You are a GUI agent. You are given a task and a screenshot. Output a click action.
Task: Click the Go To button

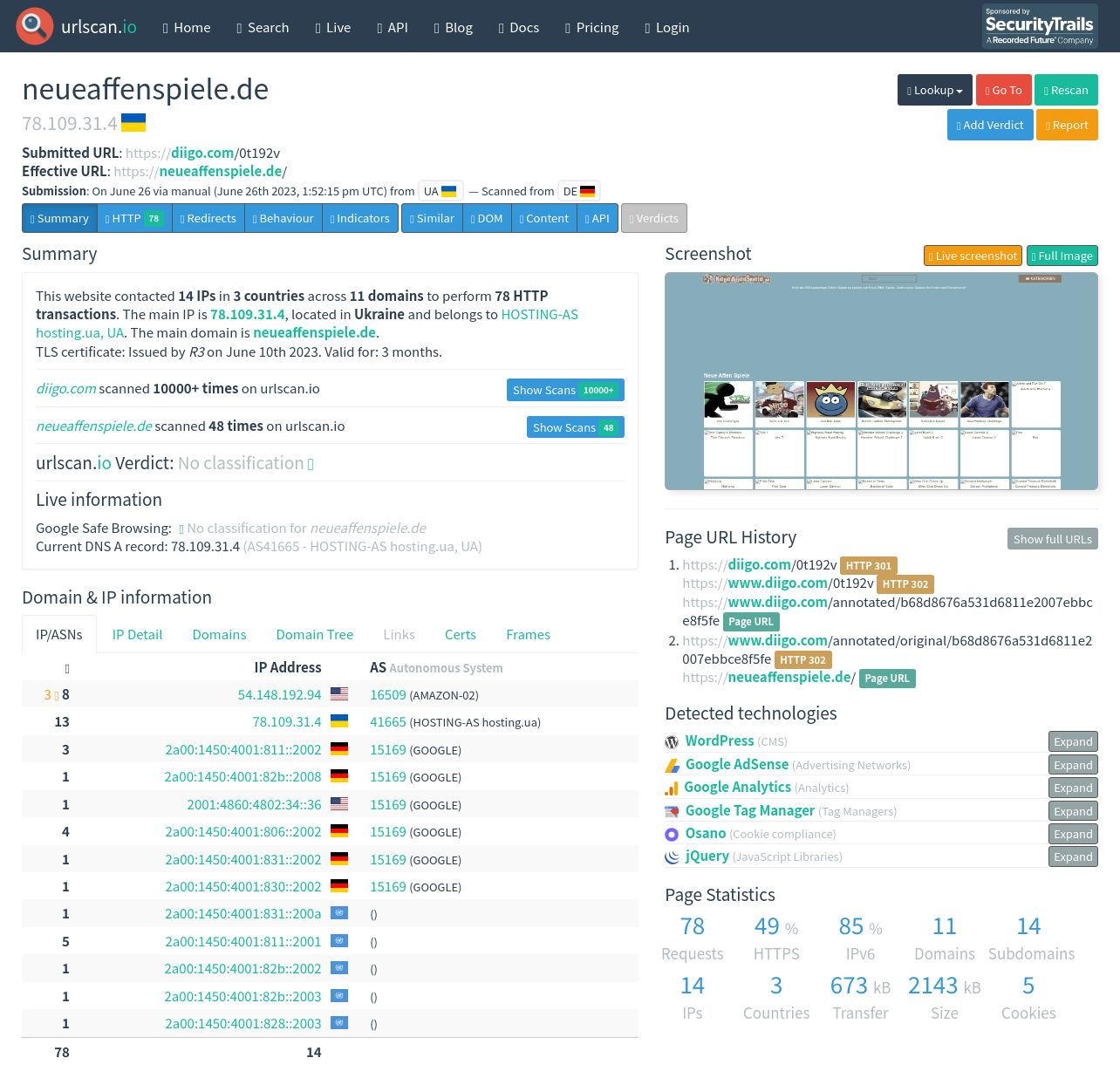[1003, 90]
